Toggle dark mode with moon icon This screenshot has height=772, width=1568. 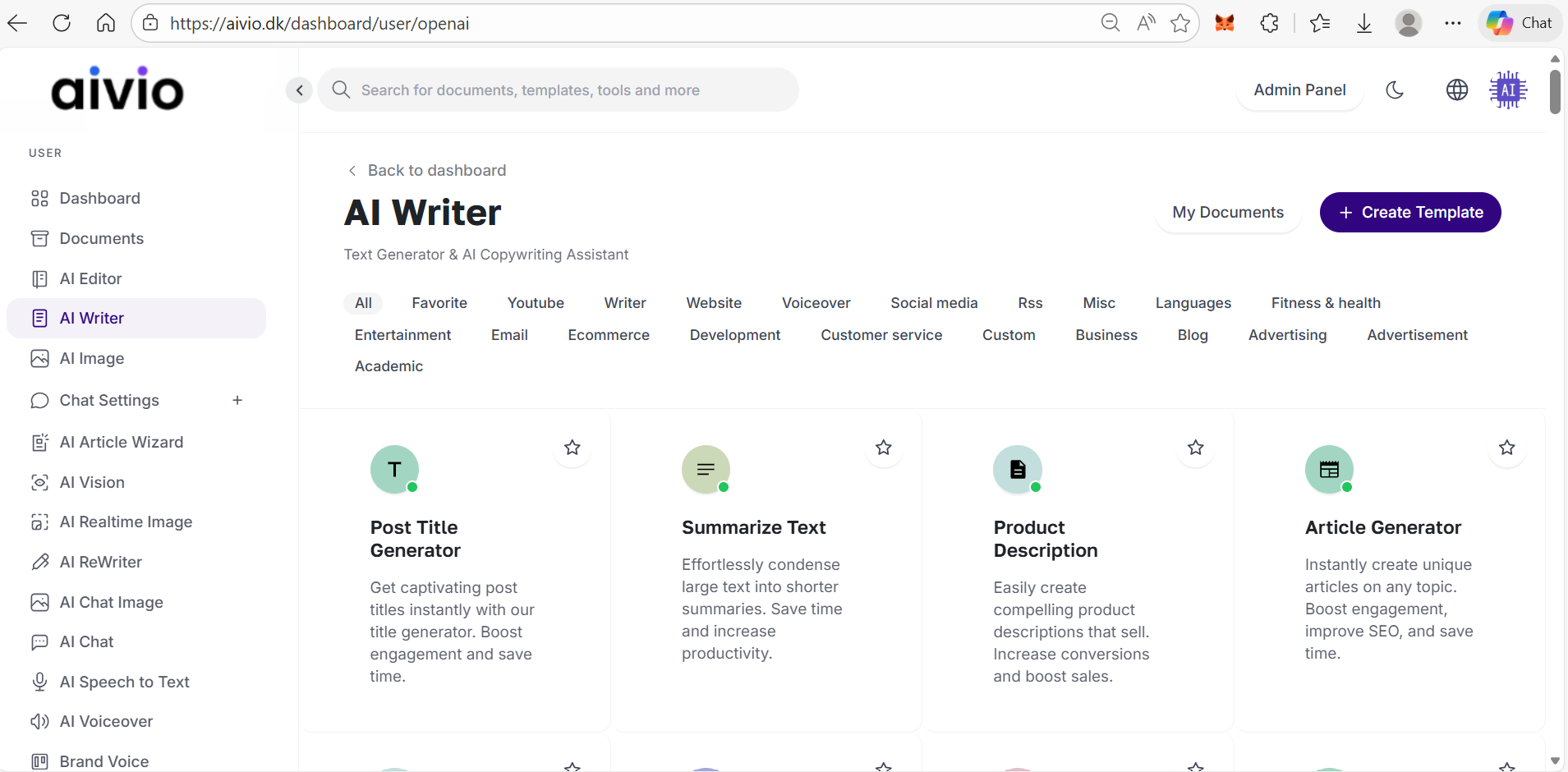(1395, 90)
